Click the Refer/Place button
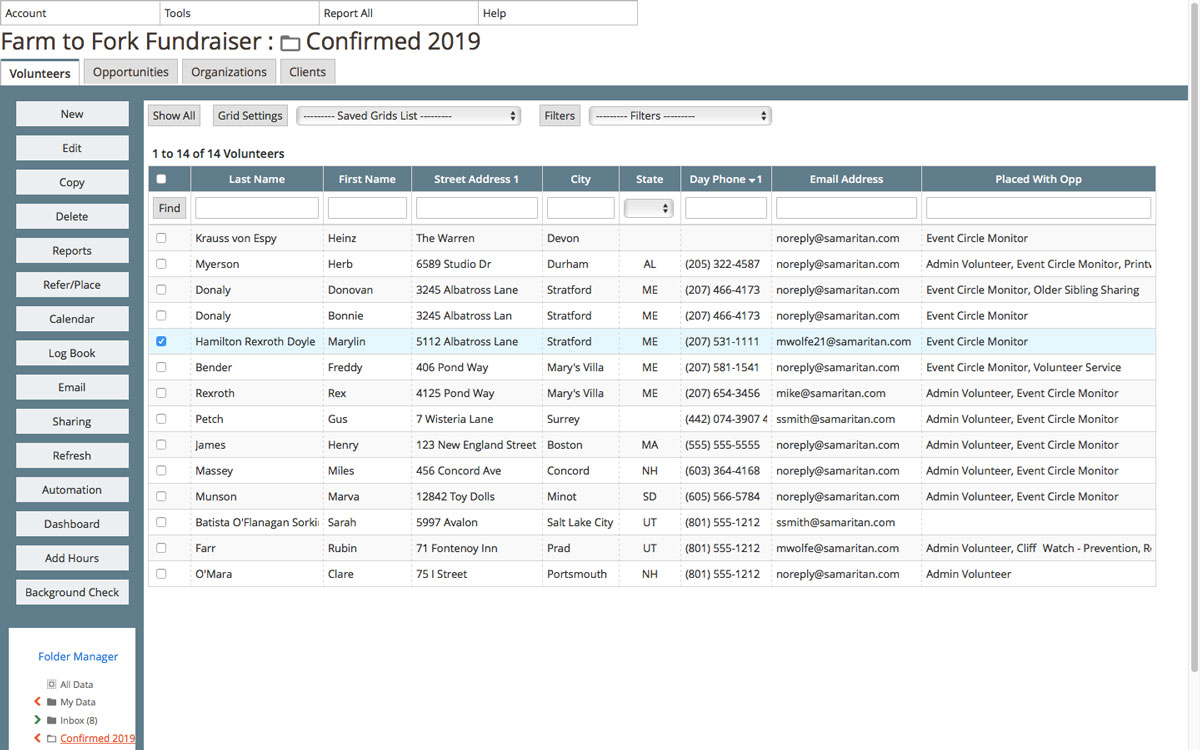 point(72,285)
